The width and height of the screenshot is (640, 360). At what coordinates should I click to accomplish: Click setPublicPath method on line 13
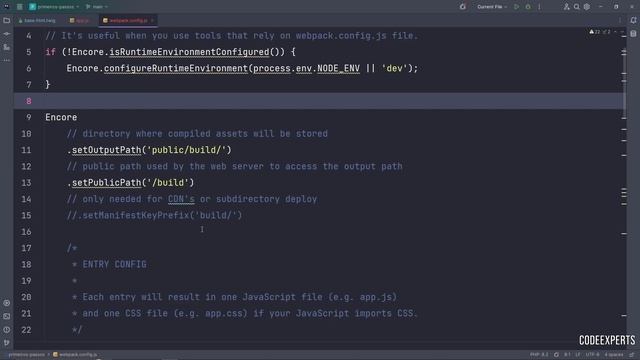(106, 182)
